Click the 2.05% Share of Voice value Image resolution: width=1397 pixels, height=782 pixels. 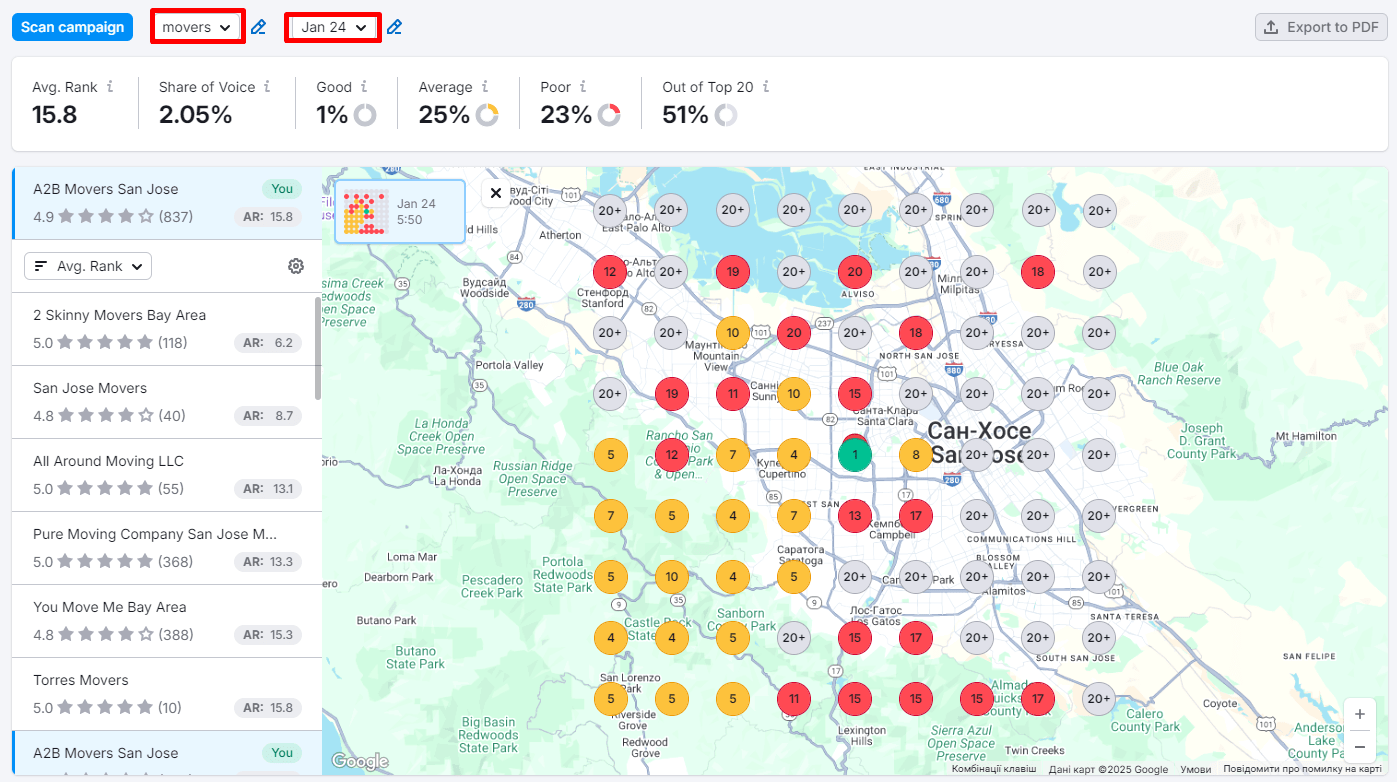[196, 115]
